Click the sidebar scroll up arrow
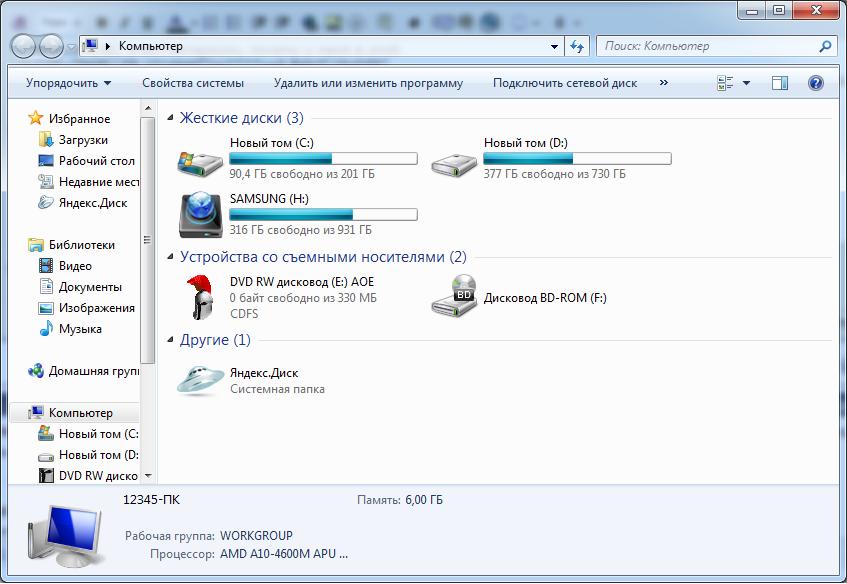 [x=147, y=108]
